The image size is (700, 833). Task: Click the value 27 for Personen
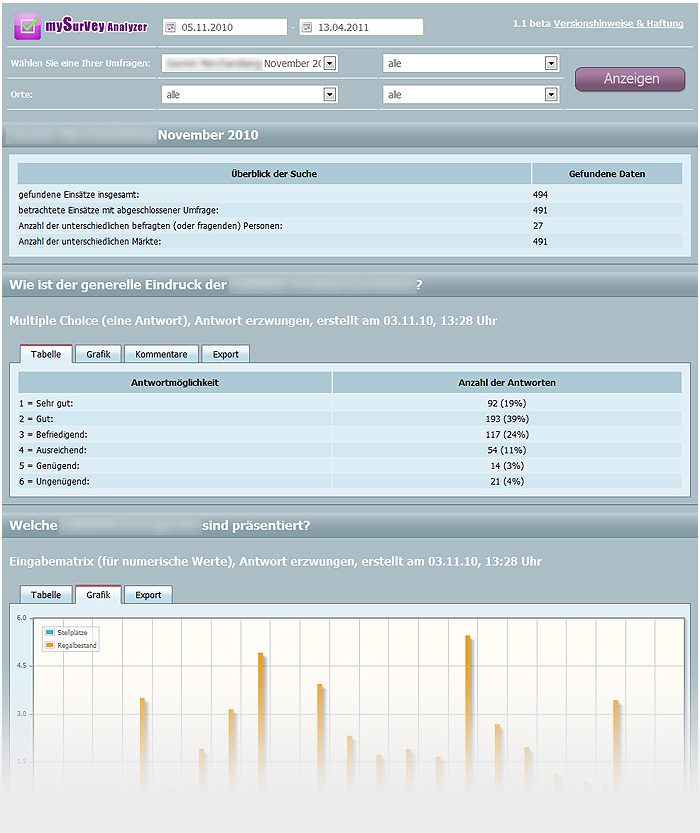click(538, 226)
